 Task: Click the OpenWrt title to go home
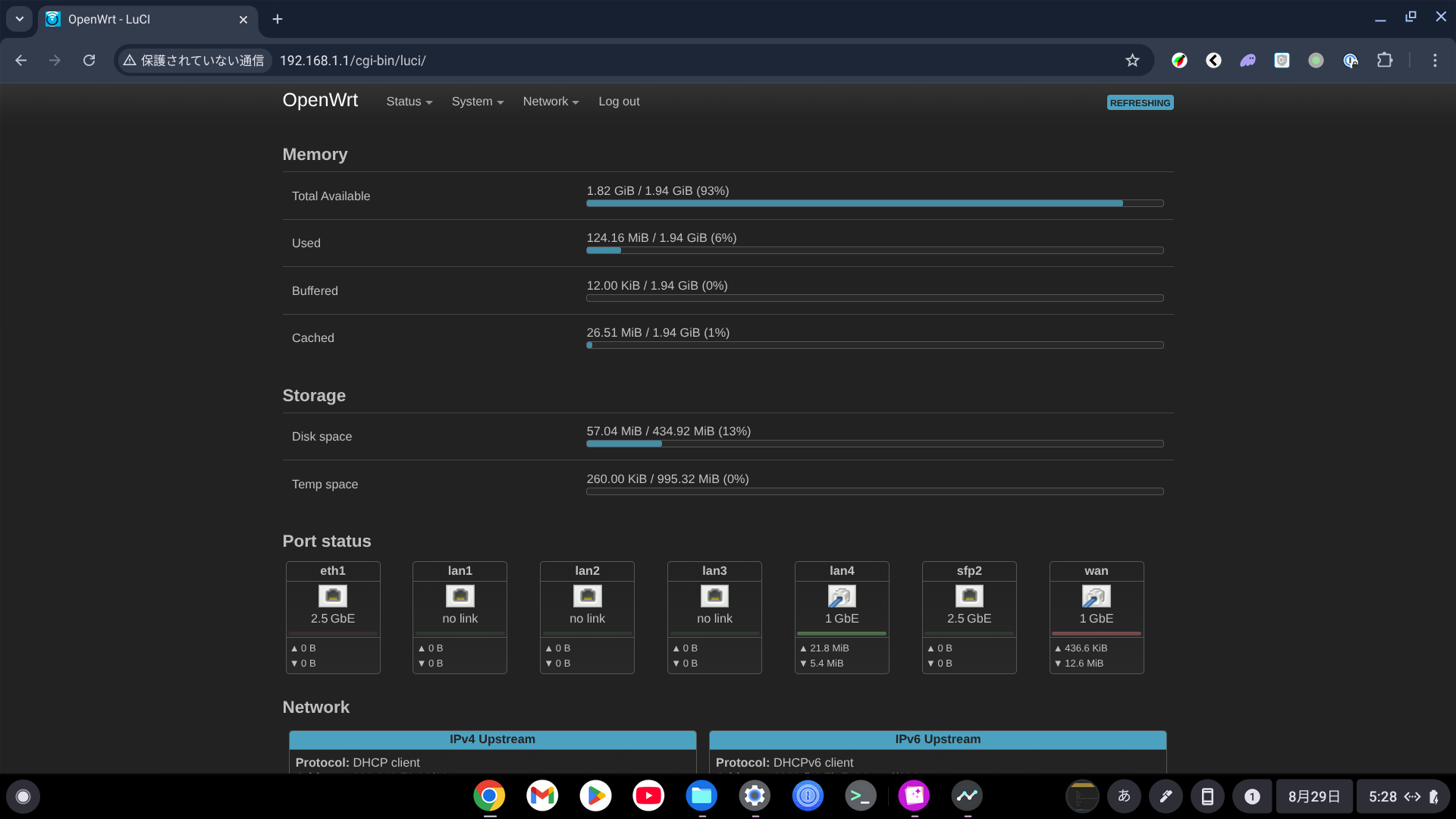coord(320,99)
